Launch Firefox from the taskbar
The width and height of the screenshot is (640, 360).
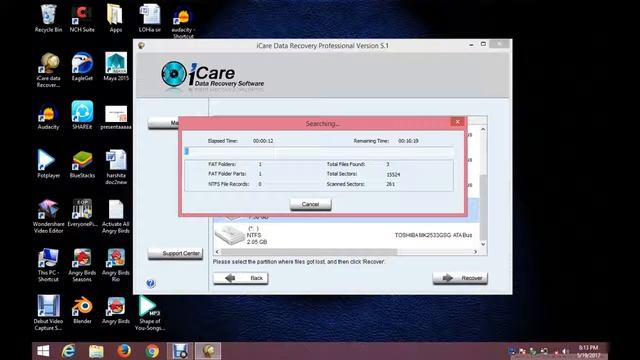pos(124,351)
